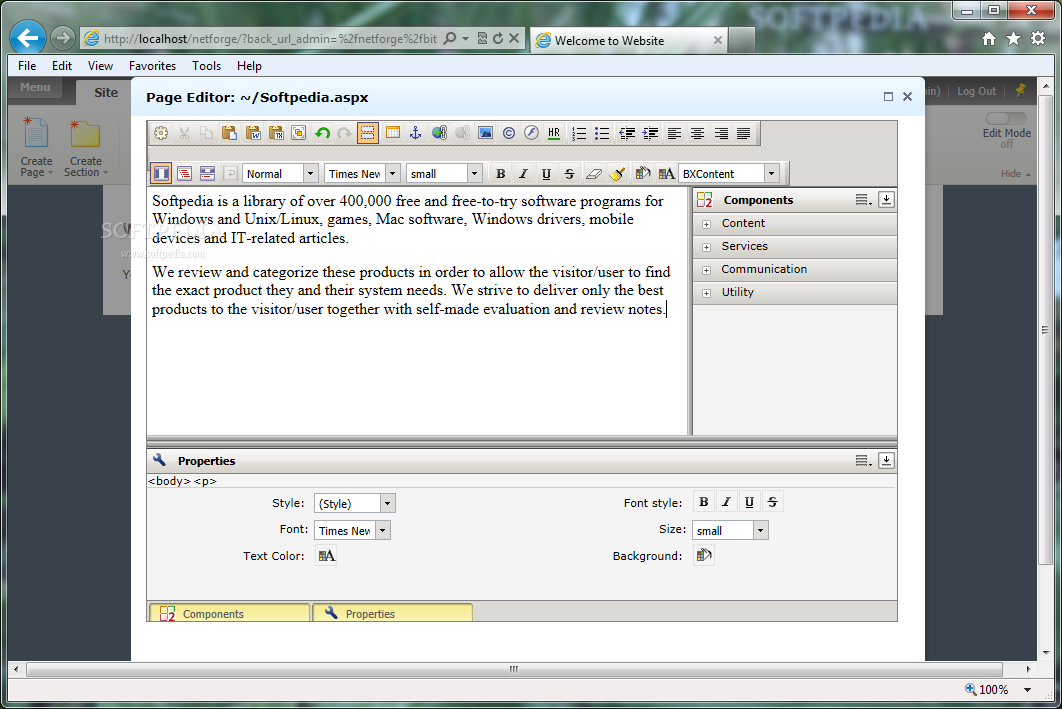Click the green Undo arrow
1062x709 pixels.
tap(322, 133)
